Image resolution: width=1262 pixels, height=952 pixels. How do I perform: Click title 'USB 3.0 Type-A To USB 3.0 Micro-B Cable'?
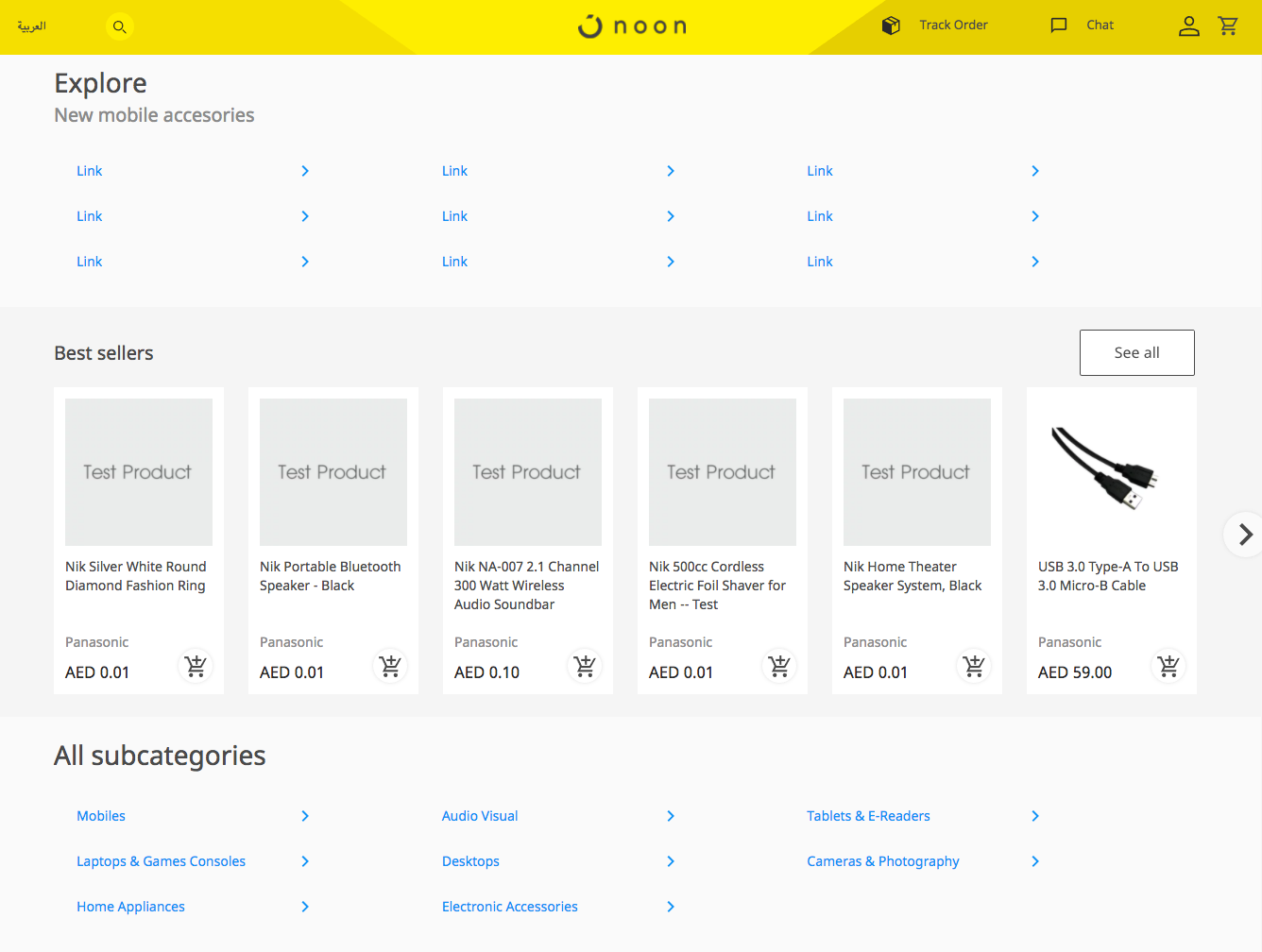click(1108, 576)
